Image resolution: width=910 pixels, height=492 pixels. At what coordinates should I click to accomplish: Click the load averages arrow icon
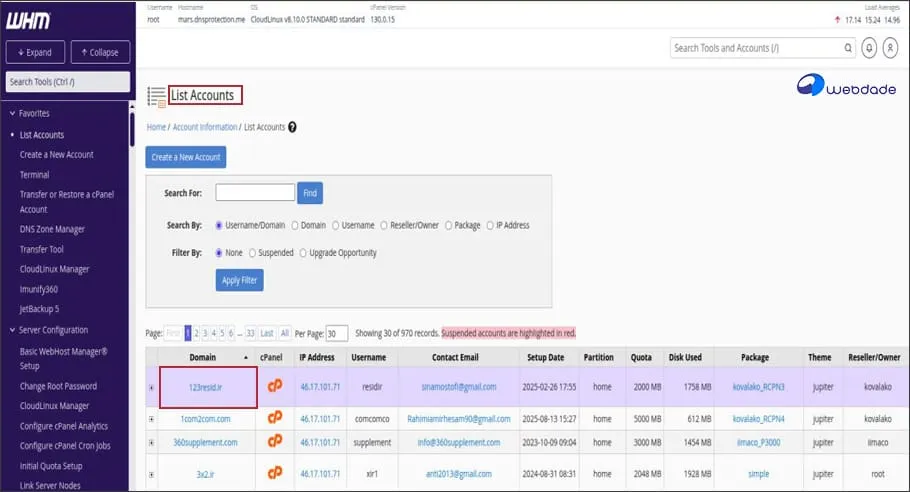point(837,20)
